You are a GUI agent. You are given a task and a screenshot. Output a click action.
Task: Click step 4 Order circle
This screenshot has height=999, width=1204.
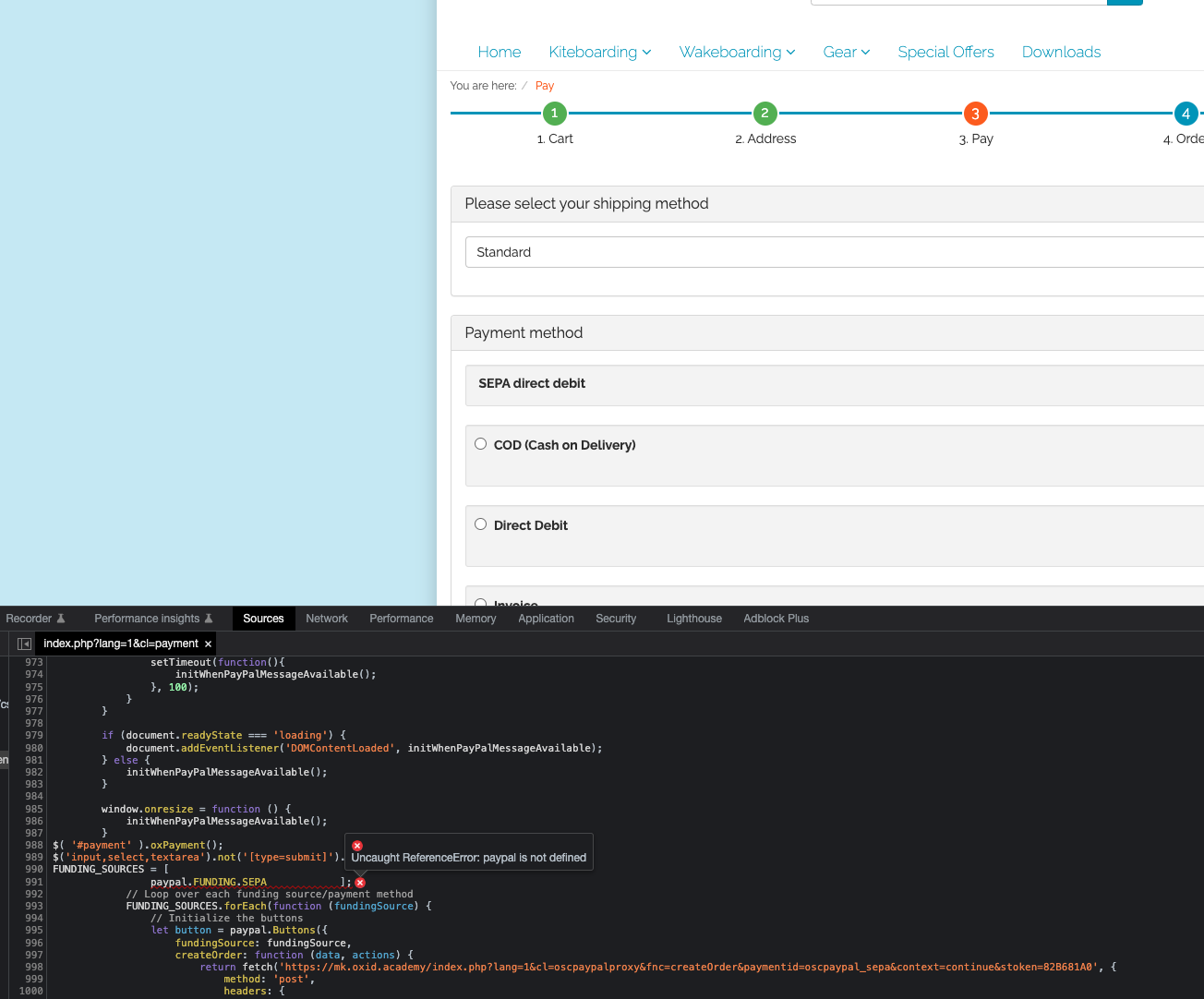[x=1186, y=114]
